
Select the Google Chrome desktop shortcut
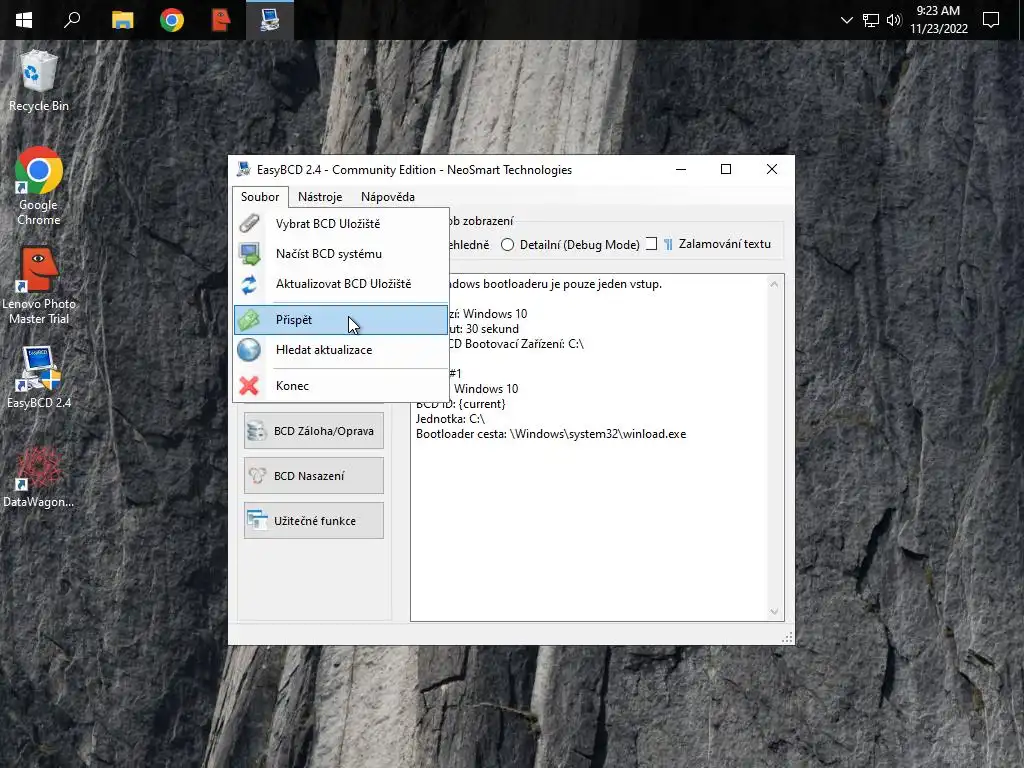click(x=39, y=187)
